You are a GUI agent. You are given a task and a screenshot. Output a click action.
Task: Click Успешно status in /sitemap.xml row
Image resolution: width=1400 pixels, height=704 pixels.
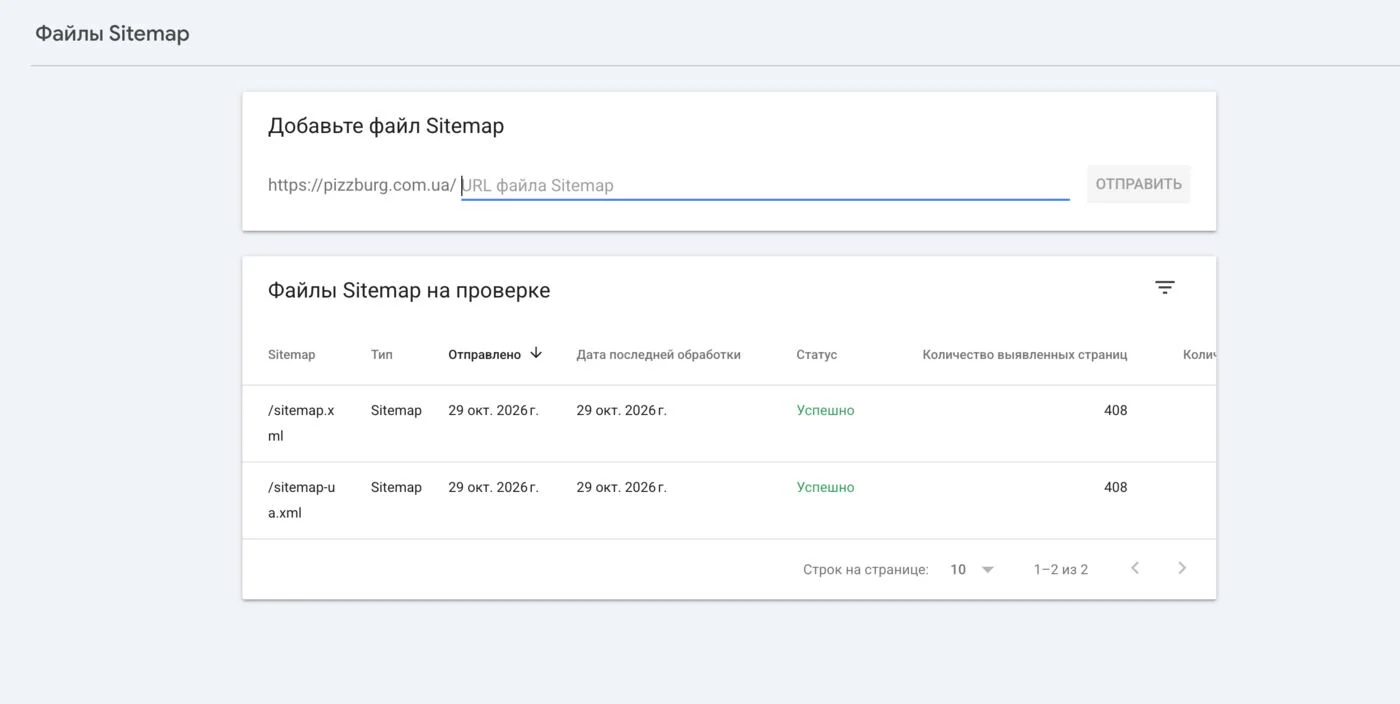pyautogui.click(x=825, y=410)
